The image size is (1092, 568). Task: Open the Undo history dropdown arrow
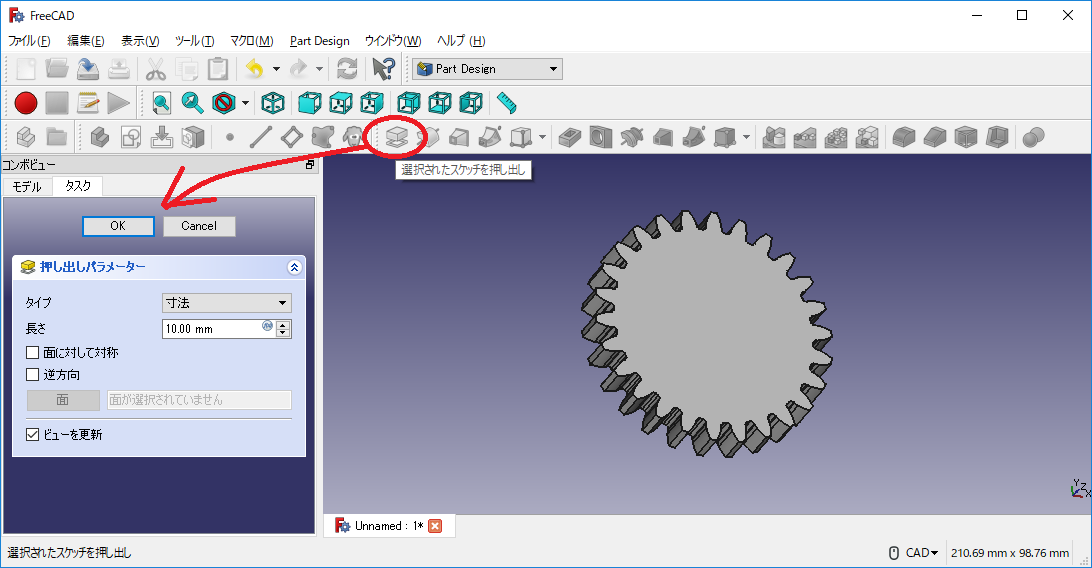[x=276, y=69]
